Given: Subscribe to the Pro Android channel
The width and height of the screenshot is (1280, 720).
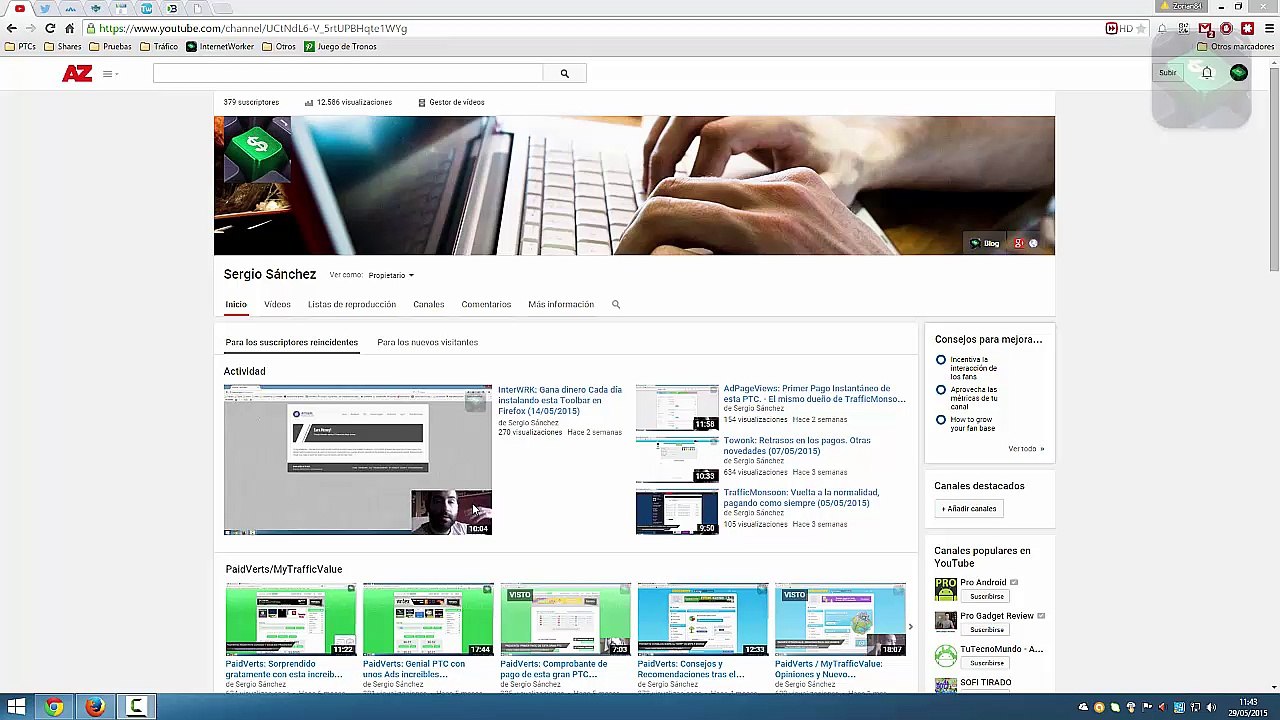Looking at the screenshot, I should tap(986, 596).
